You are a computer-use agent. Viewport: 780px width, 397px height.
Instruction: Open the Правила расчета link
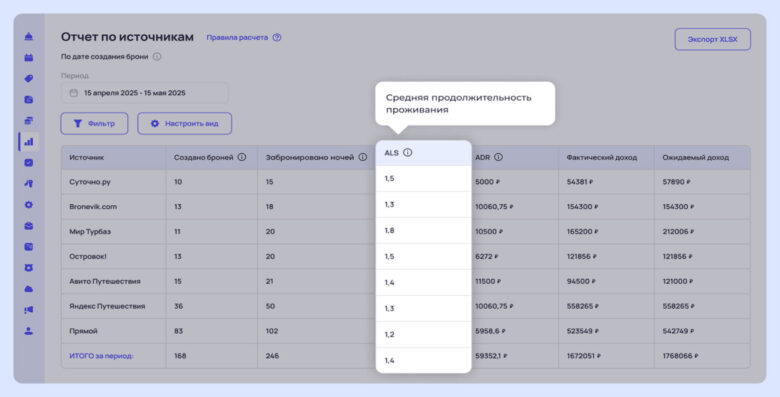[x=237, y=37]
